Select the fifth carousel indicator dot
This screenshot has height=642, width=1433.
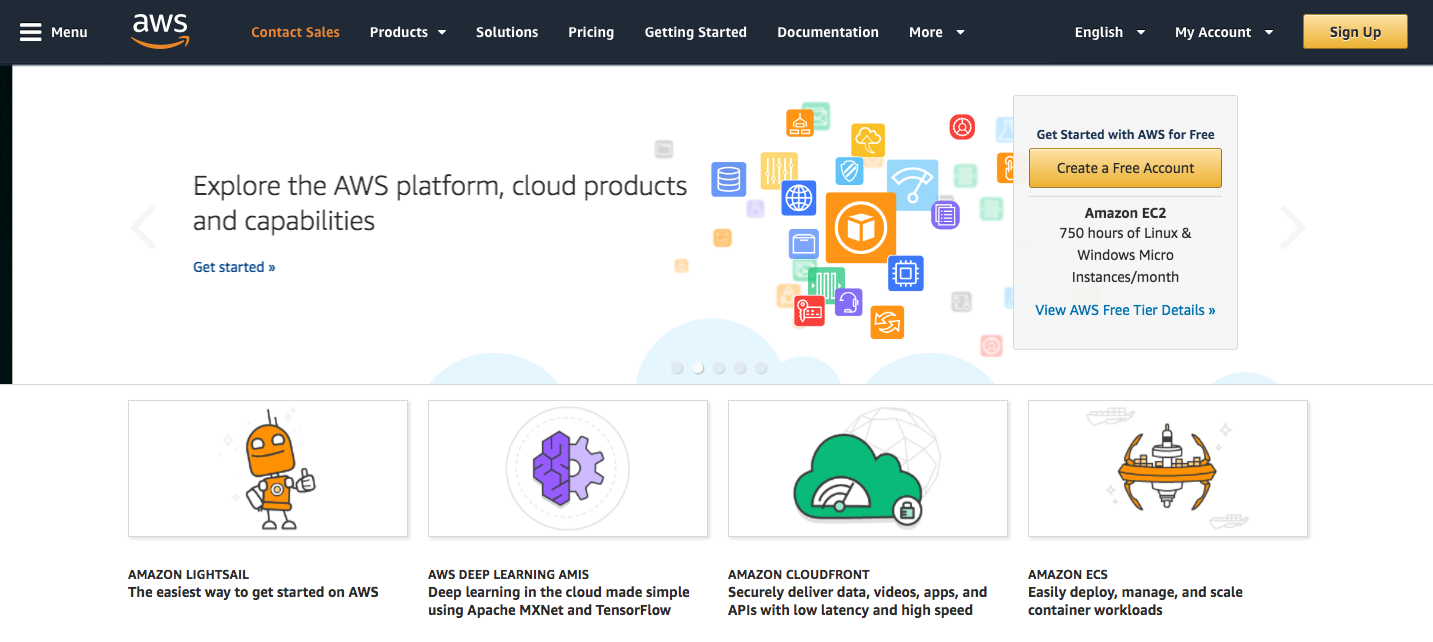[x=761, y=368]
